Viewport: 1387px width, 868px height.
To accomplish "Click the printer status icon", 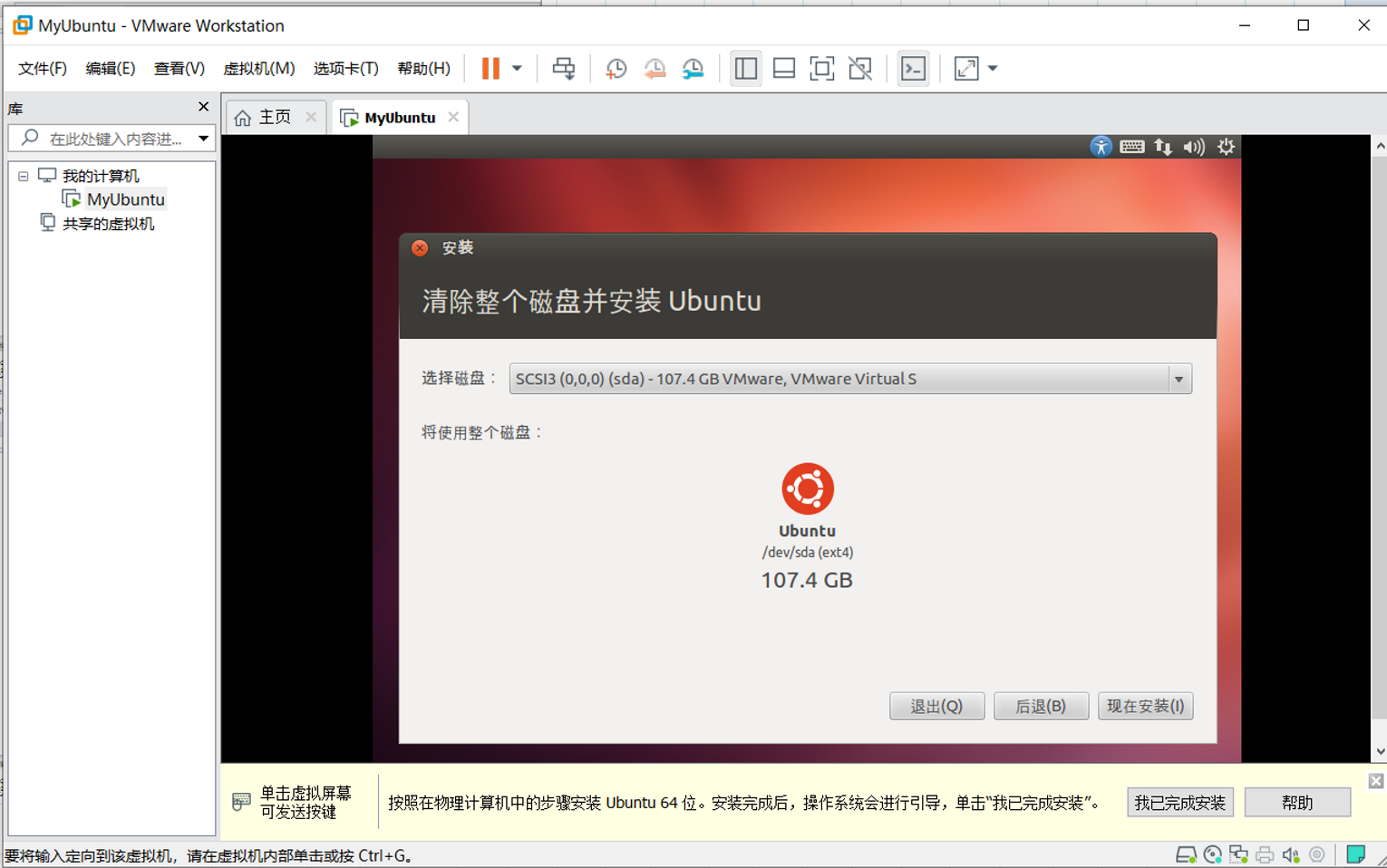I will [1265, 854].
